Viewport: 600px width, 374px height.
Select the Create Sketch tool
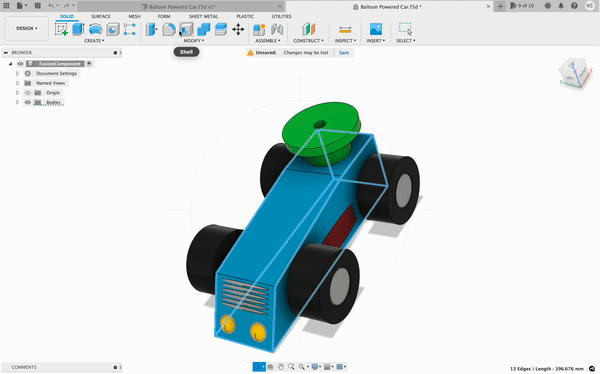[61, 29]
